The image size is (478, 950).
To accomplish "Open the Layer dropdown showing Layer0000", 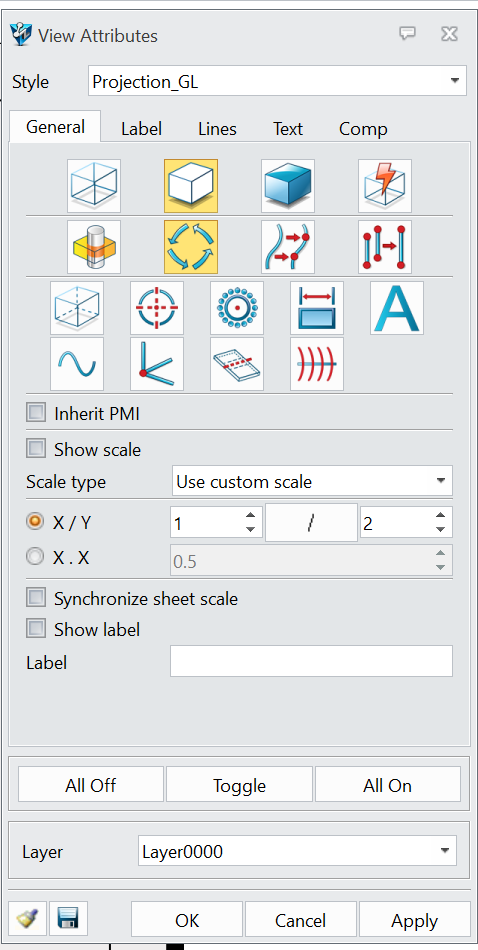I will pos(297,852).
